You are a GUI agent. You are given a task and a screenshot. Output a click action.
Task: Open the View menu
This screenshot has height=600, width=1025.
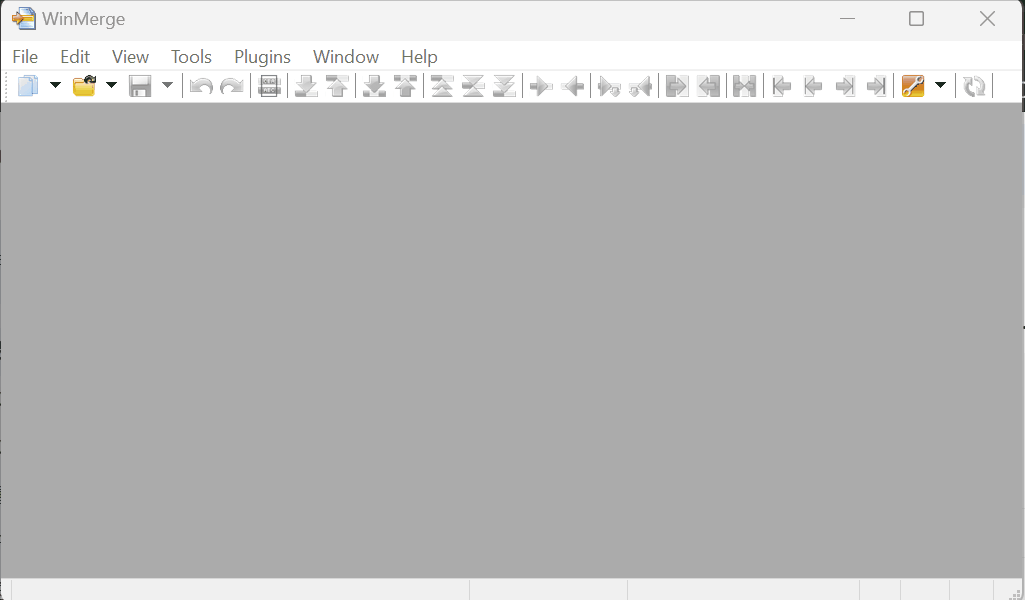(x=130, y=57)
